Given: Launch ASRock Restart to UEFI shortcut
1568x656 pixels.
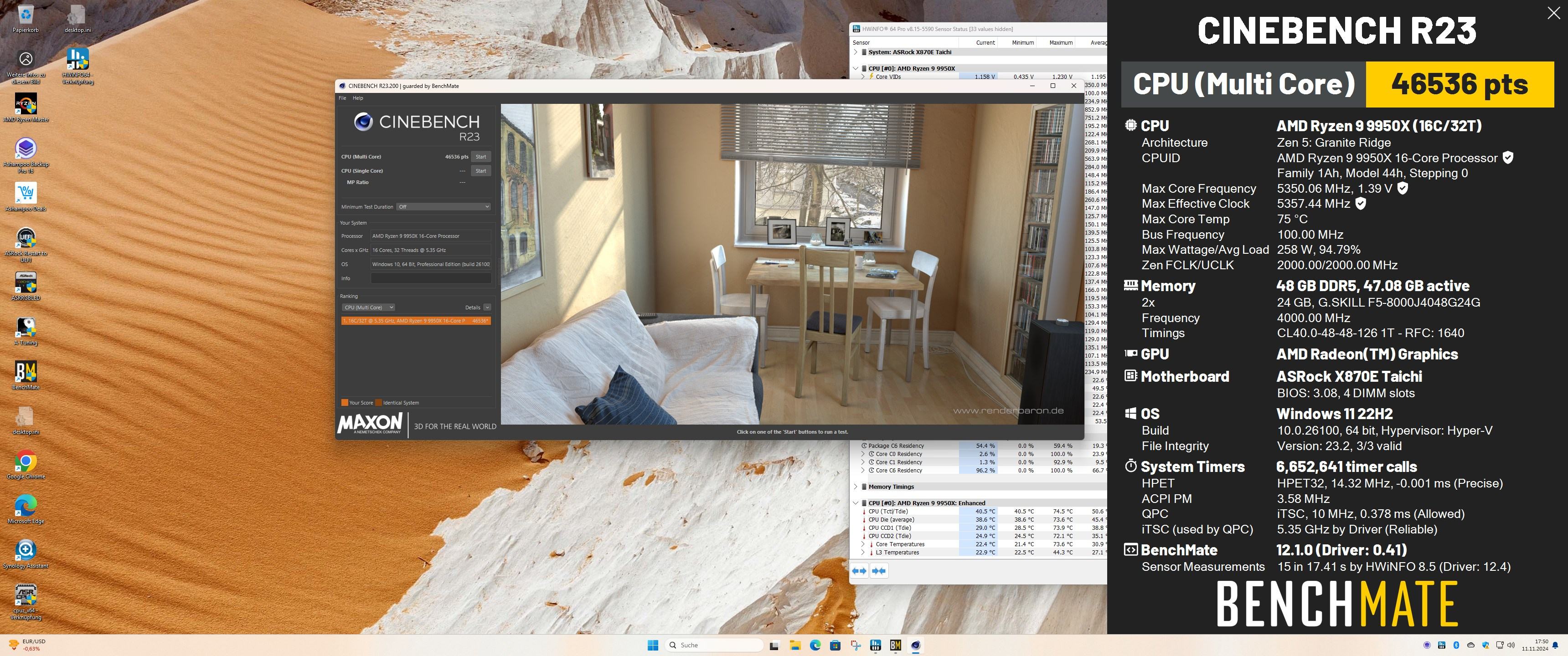Looking at the screenshot, I should point(26,245).
